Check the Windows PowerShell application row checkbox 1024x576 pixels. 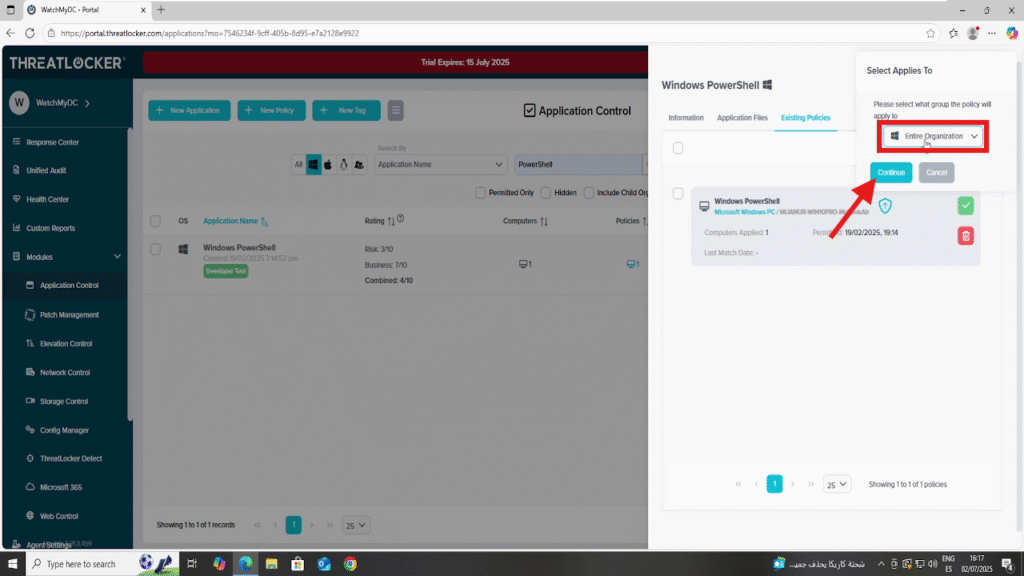[155, 249]
